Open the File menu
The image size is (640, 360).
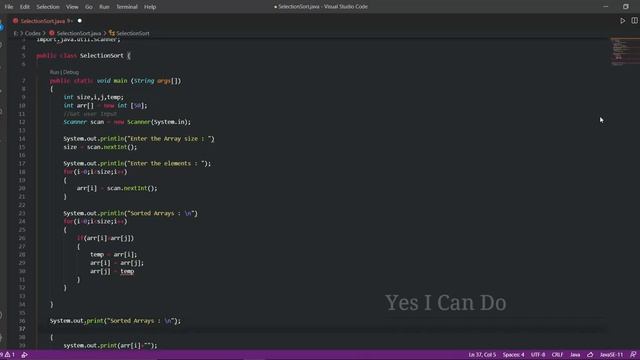coord(9,7)
